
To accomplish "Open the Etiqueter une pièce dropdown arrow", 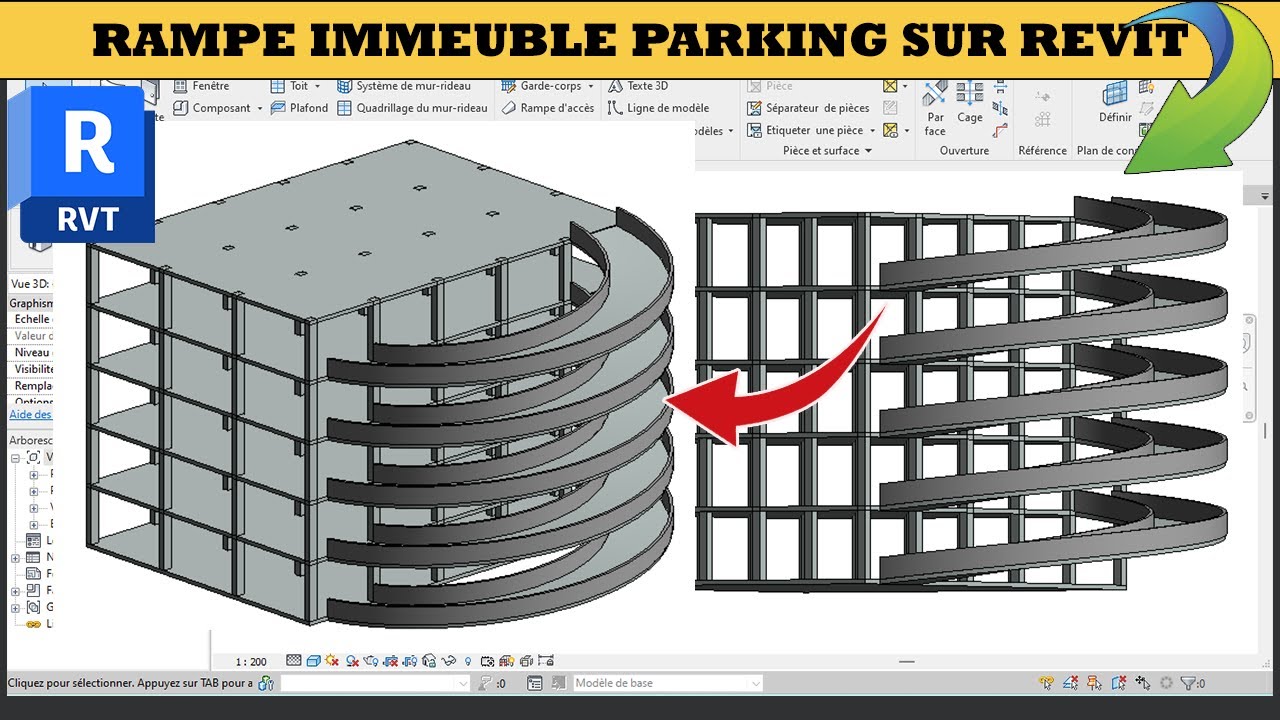I will click(872, 130).
